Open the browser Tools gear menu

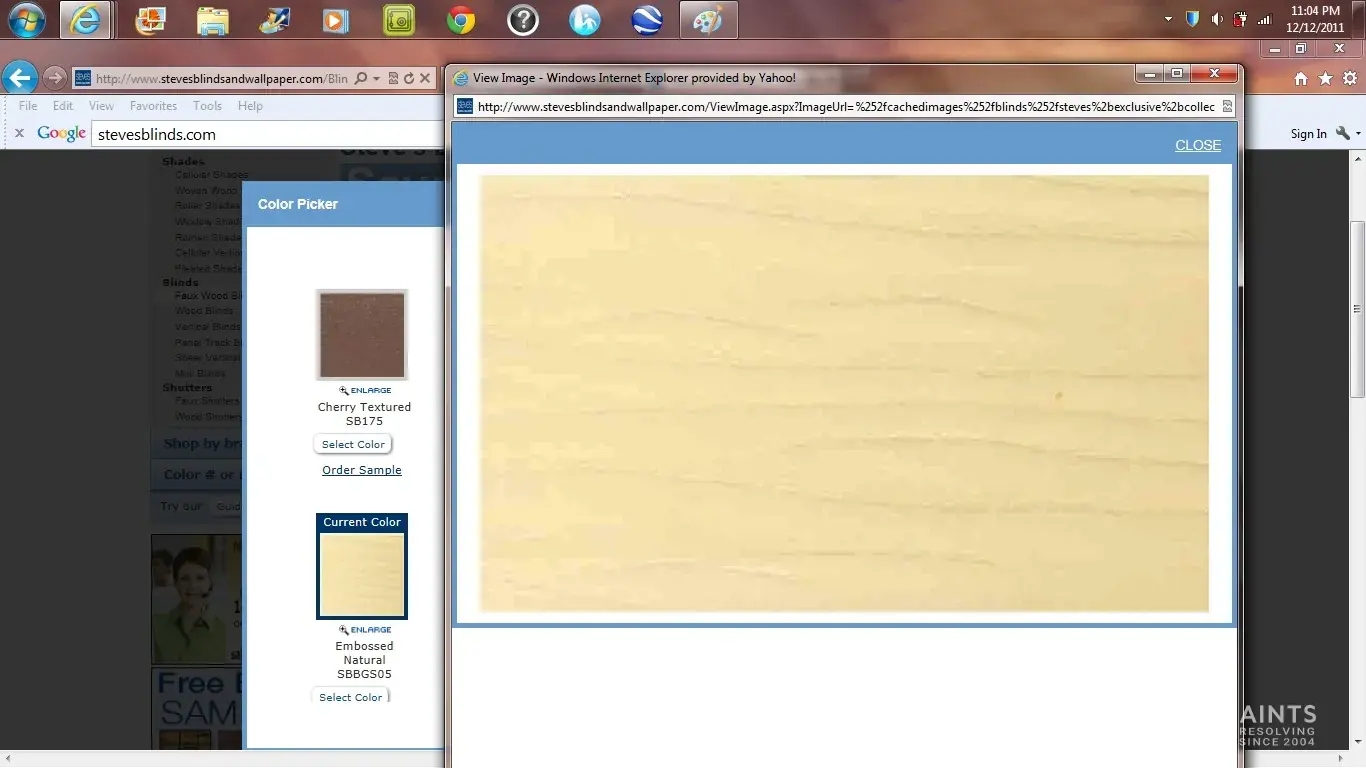pos(1350,78)
